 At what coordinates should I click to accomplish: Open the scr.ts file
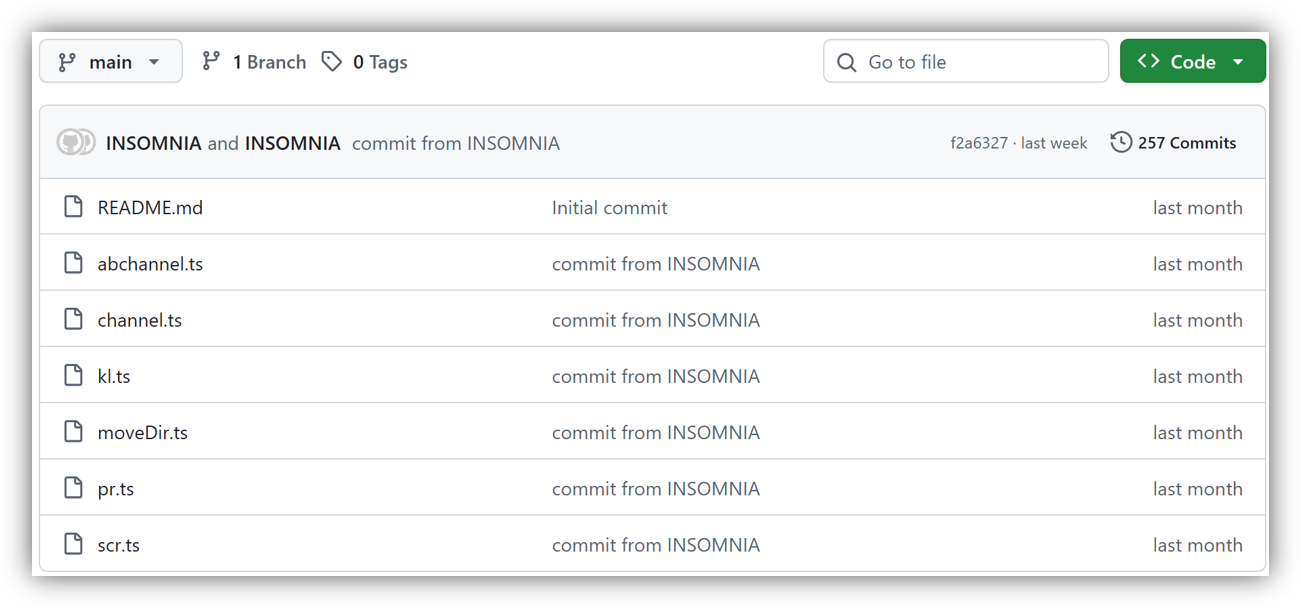click(119, 545)
